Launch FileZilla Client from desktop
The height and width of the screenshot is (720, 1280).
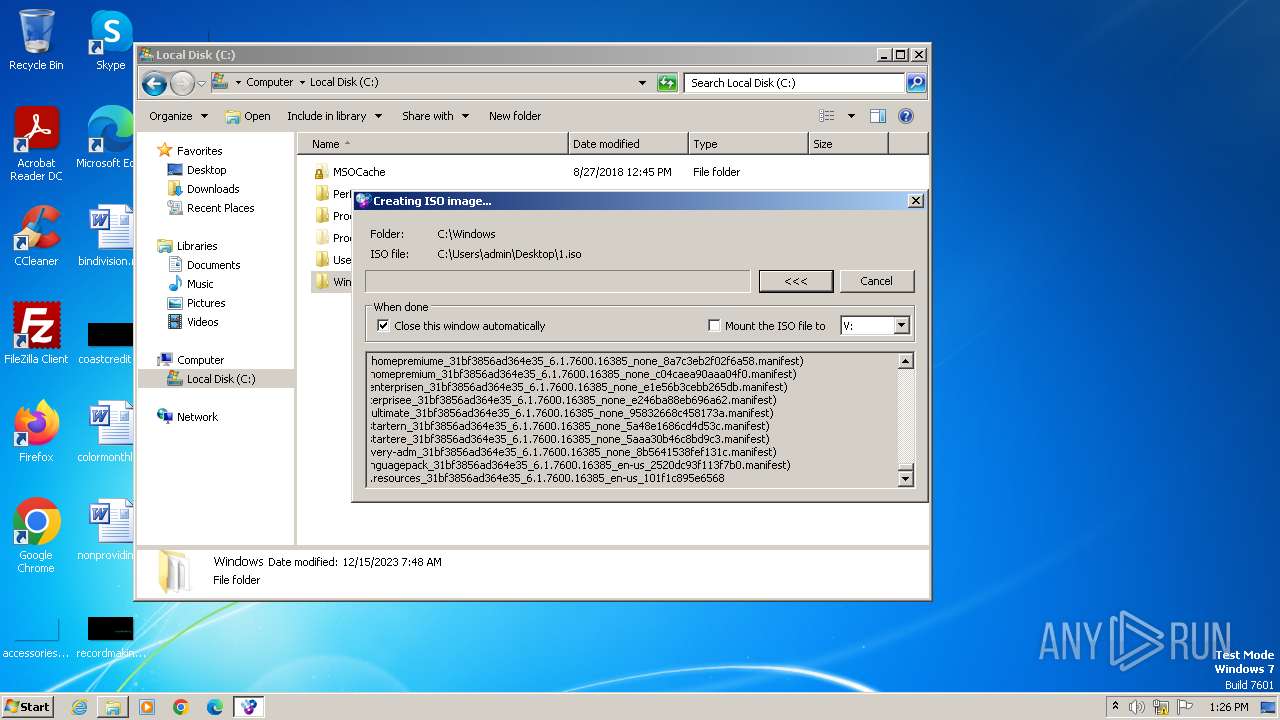[36, 333]
